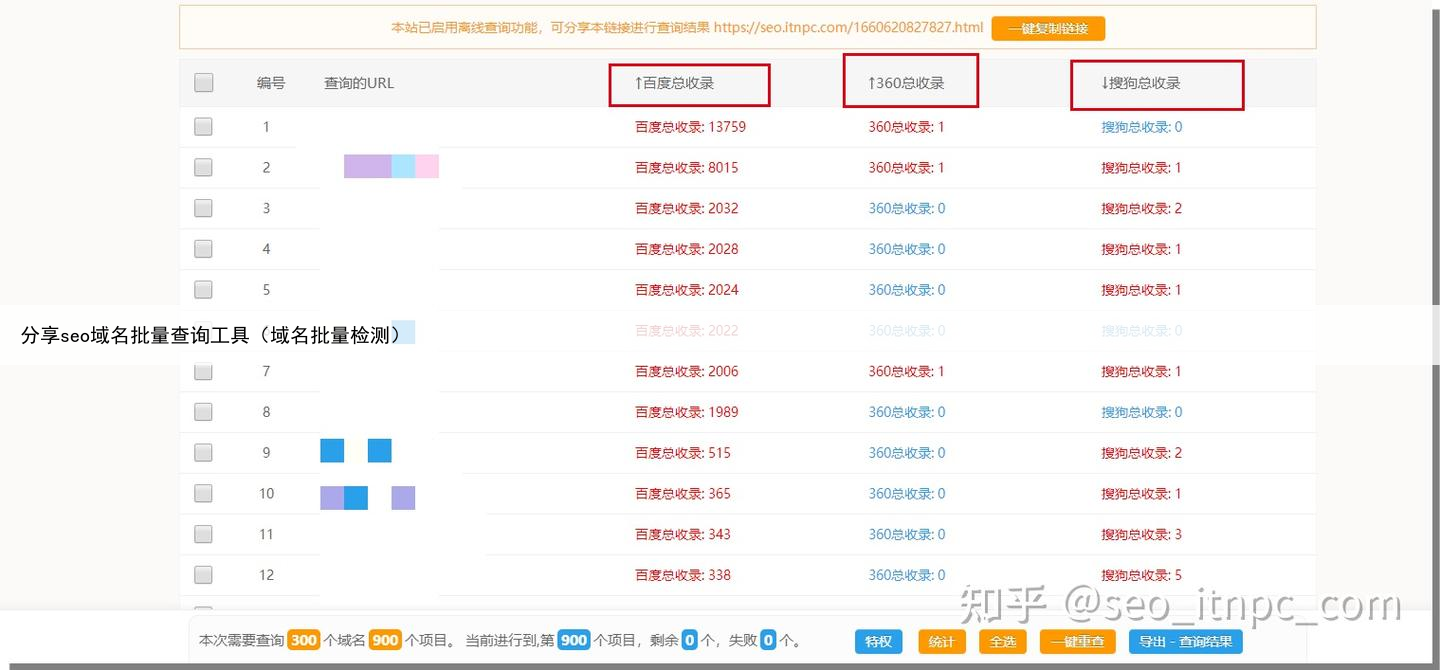Click the 查询的URL column header
The width and height of the screenshot is (1440, 670).
coord(359,83)
